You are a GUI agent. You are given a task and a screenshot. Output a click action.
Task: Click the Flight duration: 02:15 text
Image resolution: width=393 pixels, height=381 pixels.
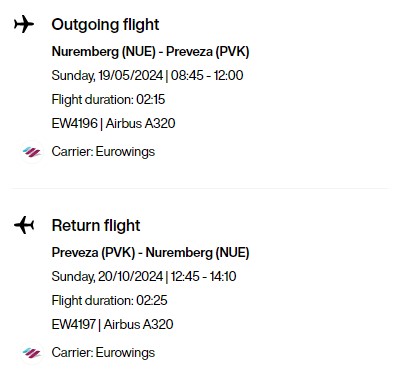(x=108, y=99)
